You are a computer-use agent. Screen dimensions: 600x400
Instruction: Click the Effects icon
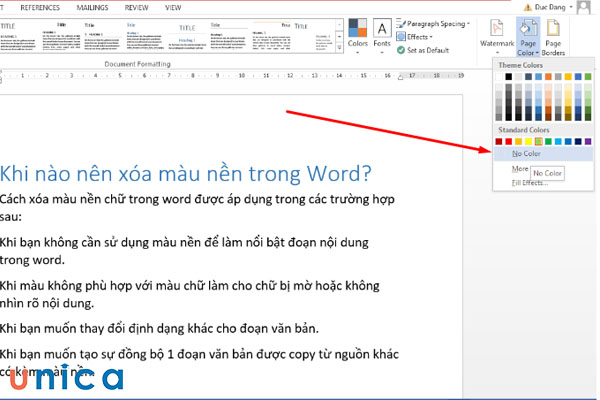coord(401,37)
